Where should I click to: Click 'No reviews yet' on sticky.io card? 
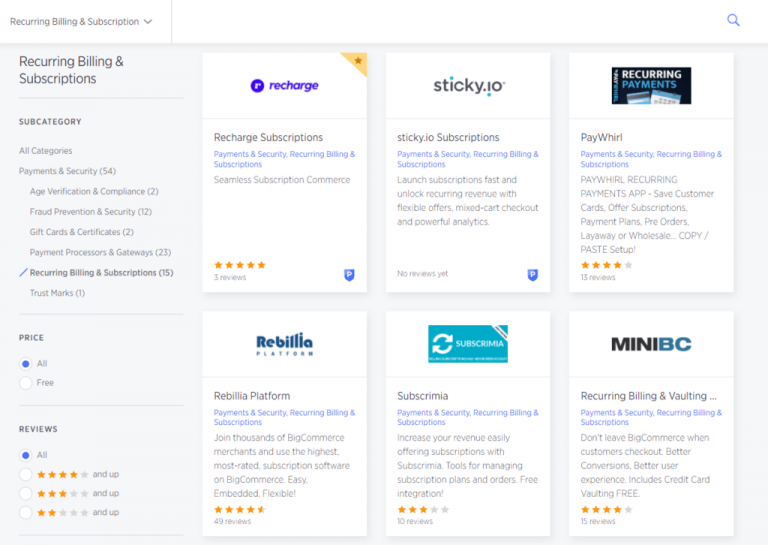coord(423,274)
